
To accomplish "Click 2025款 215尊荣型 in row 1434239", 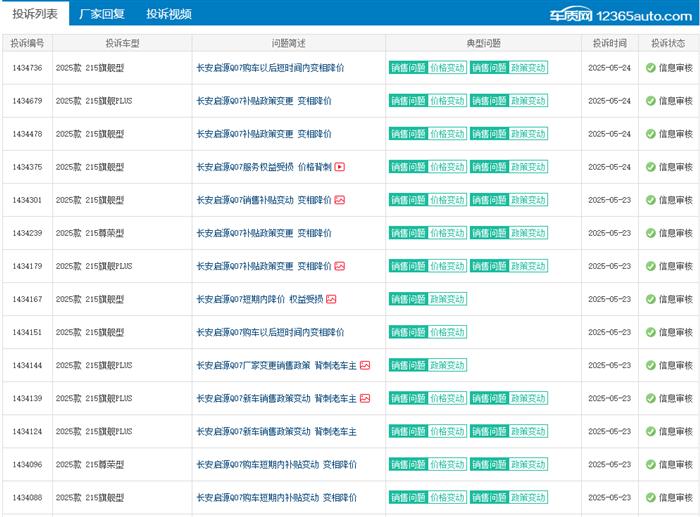I will tap(90, 233).
